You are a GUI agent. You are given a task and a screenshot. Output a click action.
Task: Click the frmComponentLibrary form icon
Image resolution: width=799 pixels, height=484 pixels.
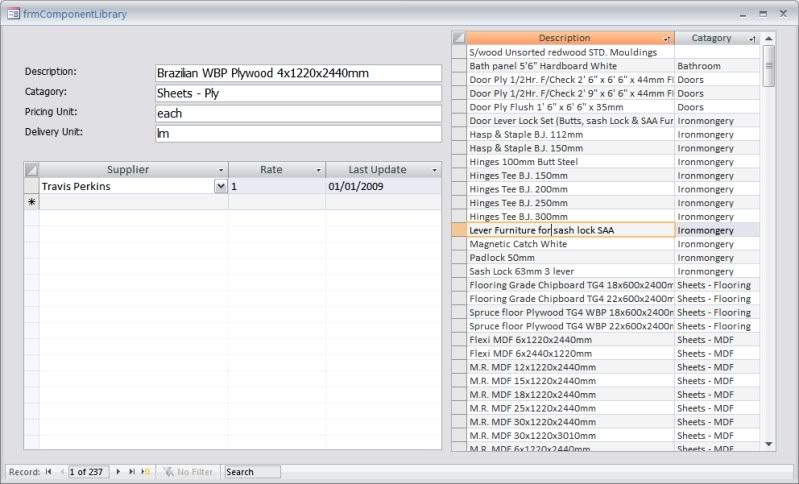tap(13, 14)
